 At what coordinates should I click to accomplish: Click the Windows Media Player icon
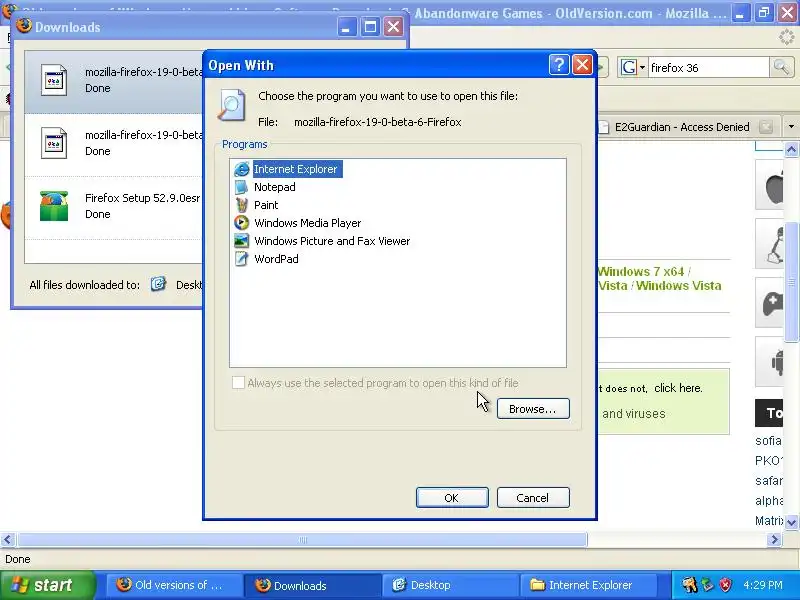click(241, 223)
